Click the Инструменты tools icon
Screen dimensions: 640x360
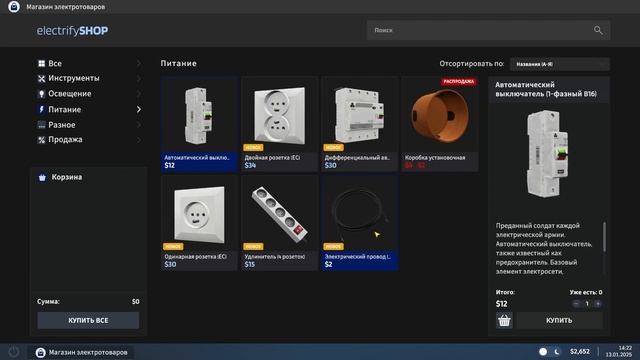(x=41, y=78)
